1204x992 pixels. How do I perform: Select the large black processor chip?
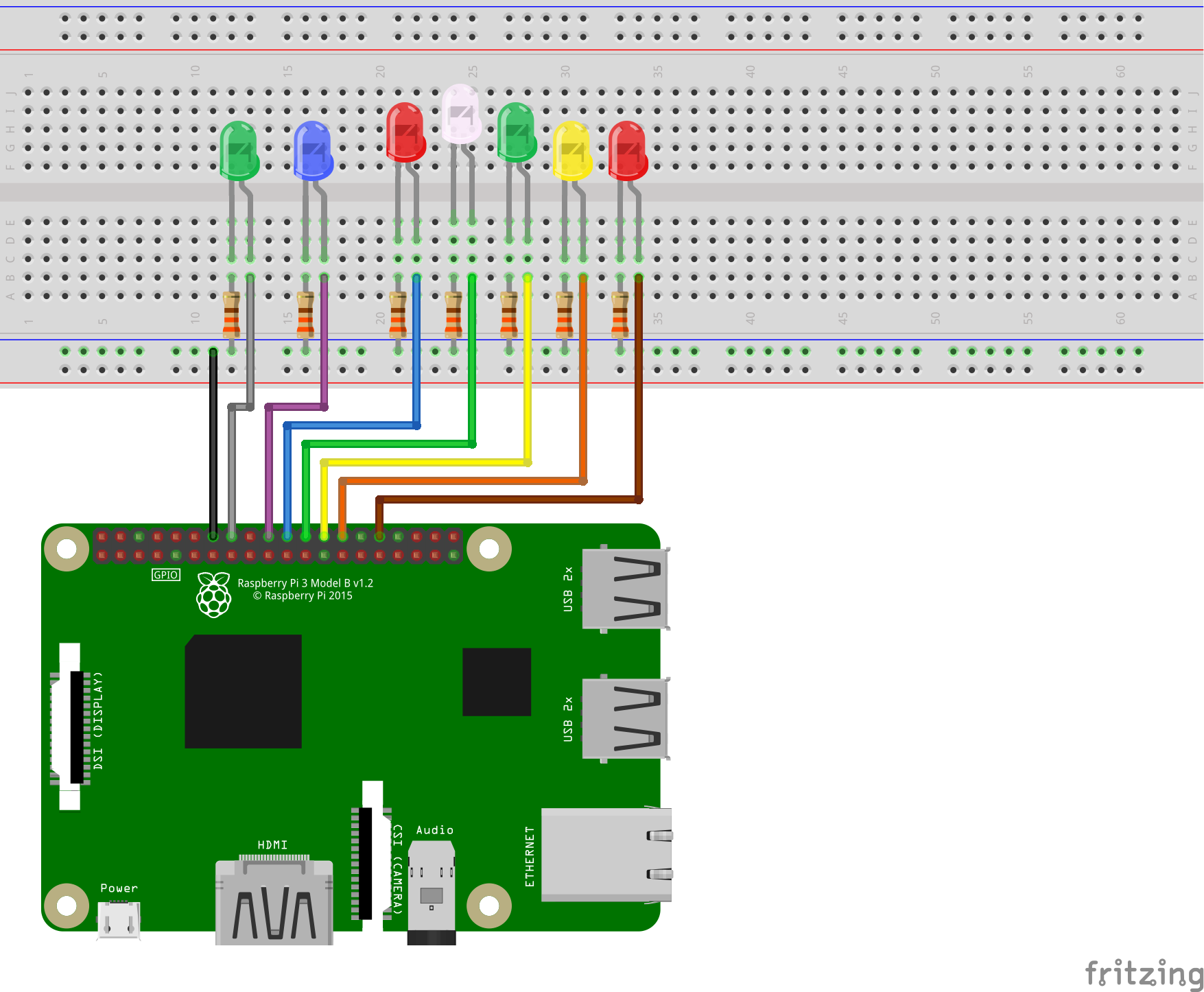(244, 692)
